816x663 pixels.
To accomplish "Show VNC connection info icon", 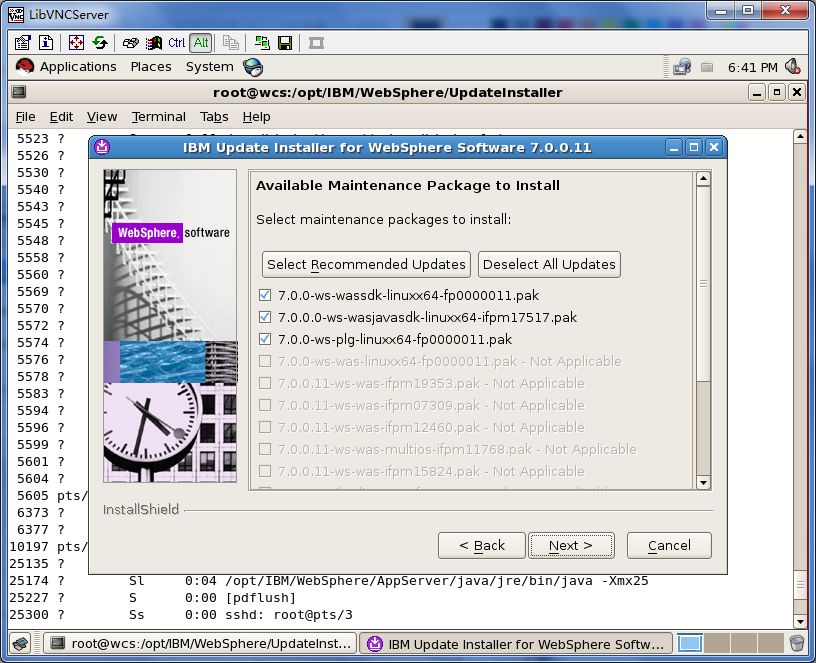I will 46,43.
